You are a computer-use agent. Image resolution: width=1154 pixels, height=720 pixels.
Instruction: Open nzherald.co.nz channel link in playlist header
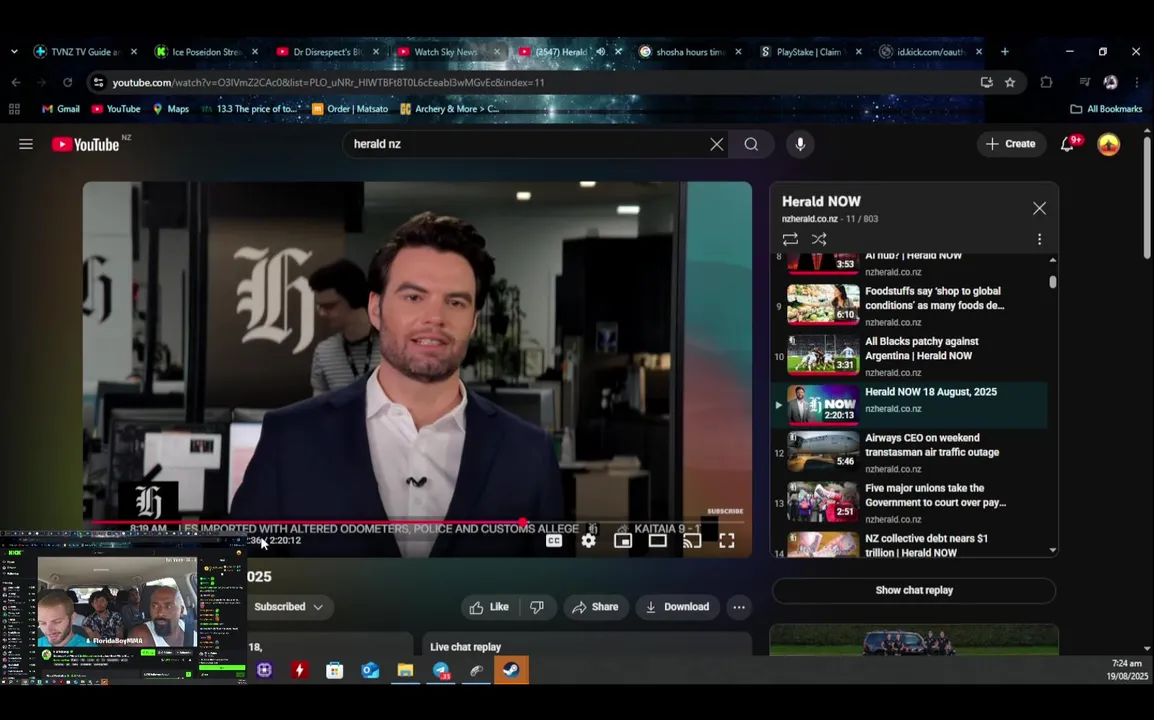(809, 219)
